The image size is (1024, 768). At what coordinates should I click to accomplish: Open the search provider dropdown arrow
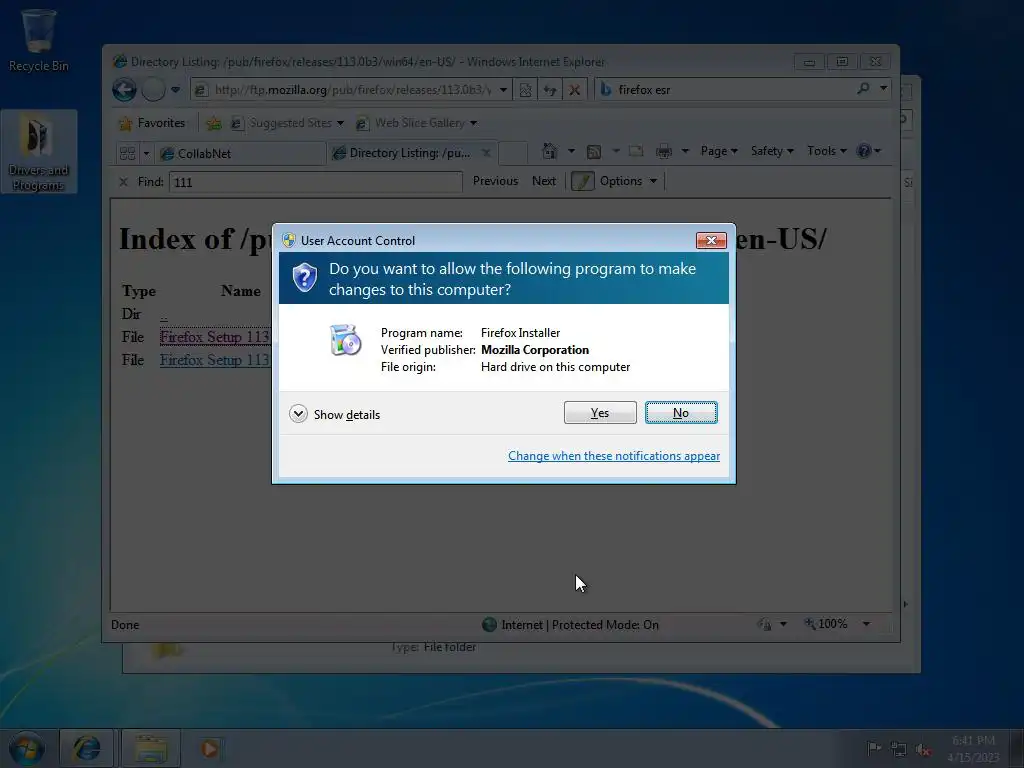[884, 88]
